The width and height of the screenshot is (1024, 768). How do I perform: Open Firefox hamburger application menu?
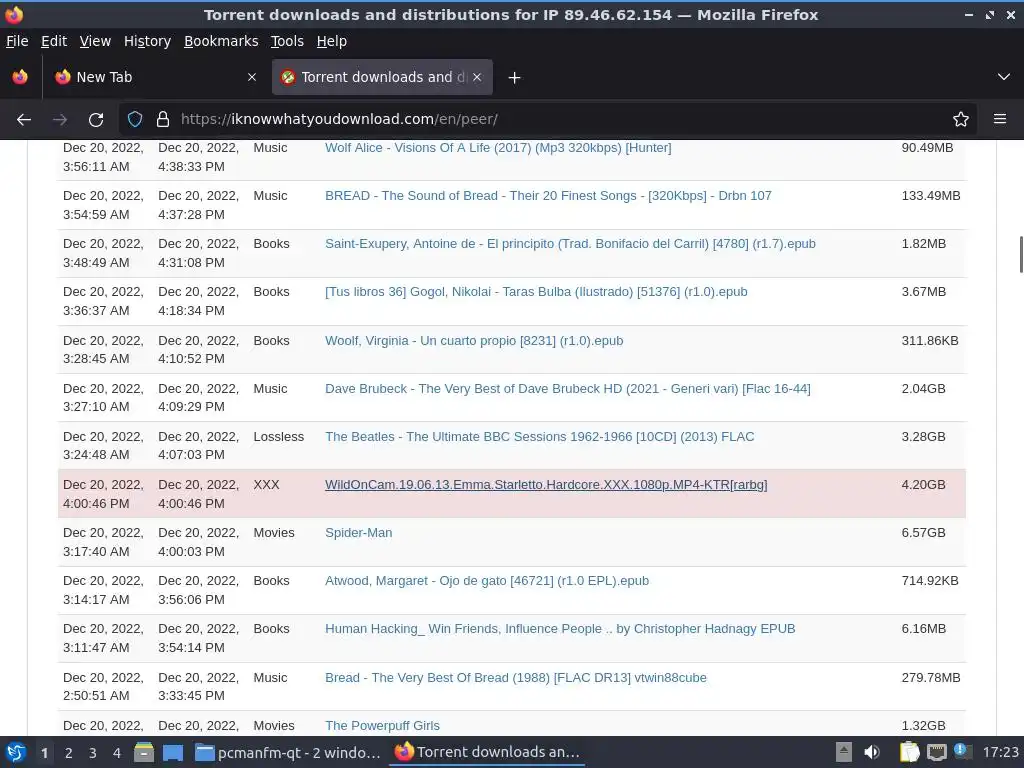click(1000, 119)
